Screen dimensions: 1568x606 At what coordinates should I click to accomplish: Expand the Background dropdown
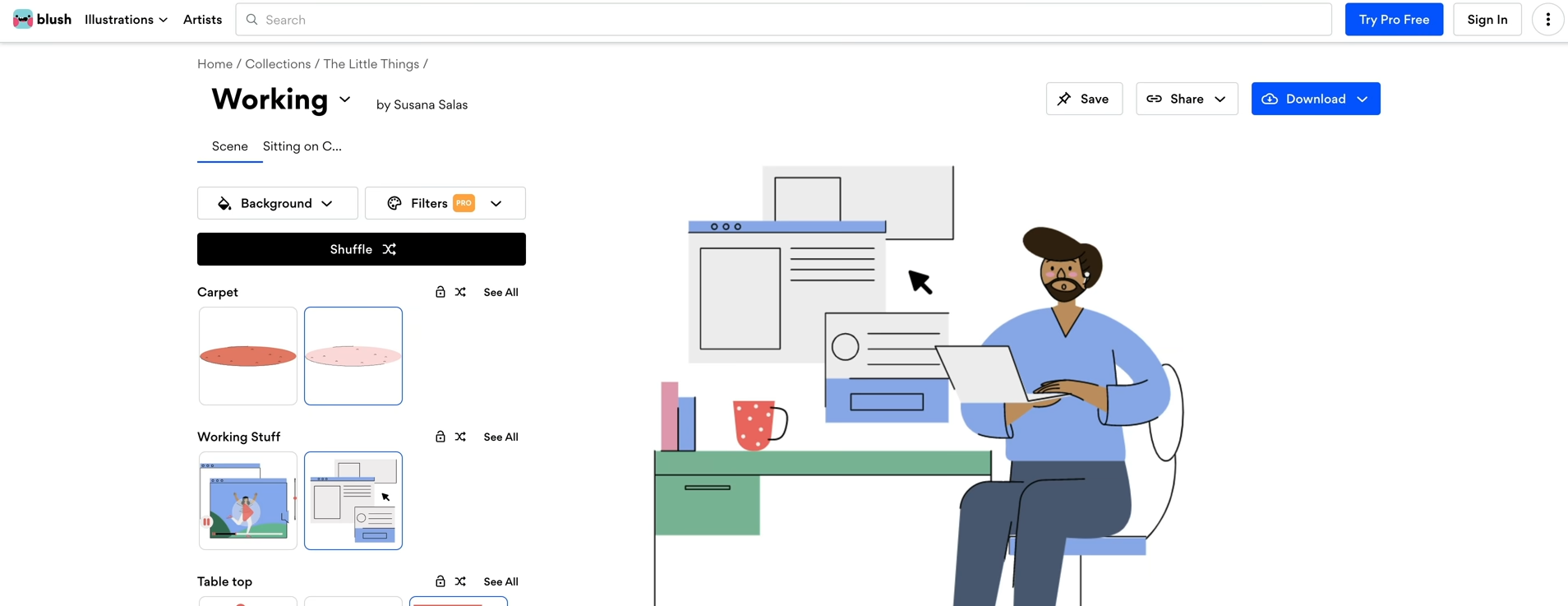[x=277, y=203]
